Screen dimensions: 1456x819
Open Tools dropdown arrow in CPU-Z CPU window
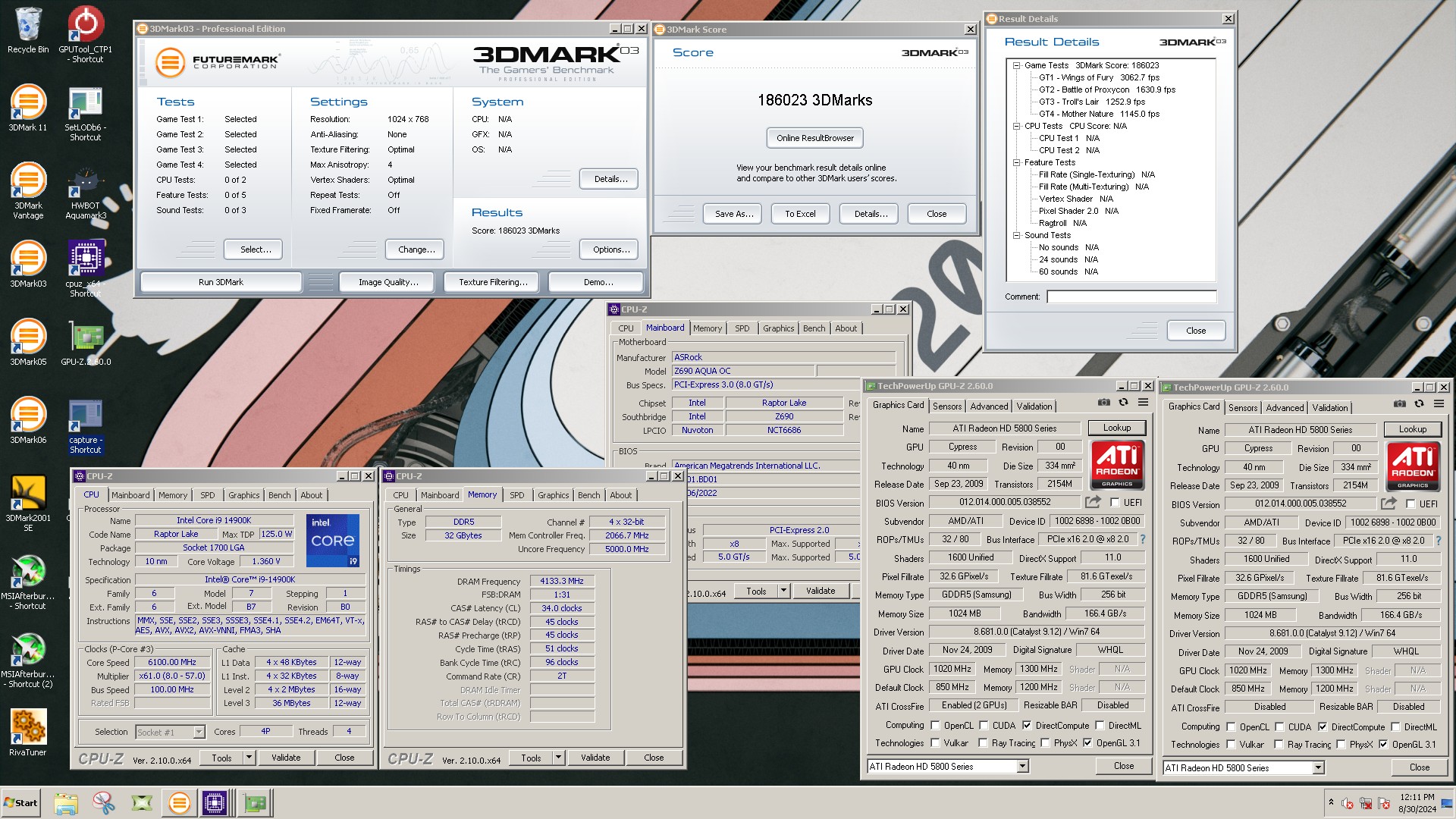pyautogui.click(x=248, y=758)
